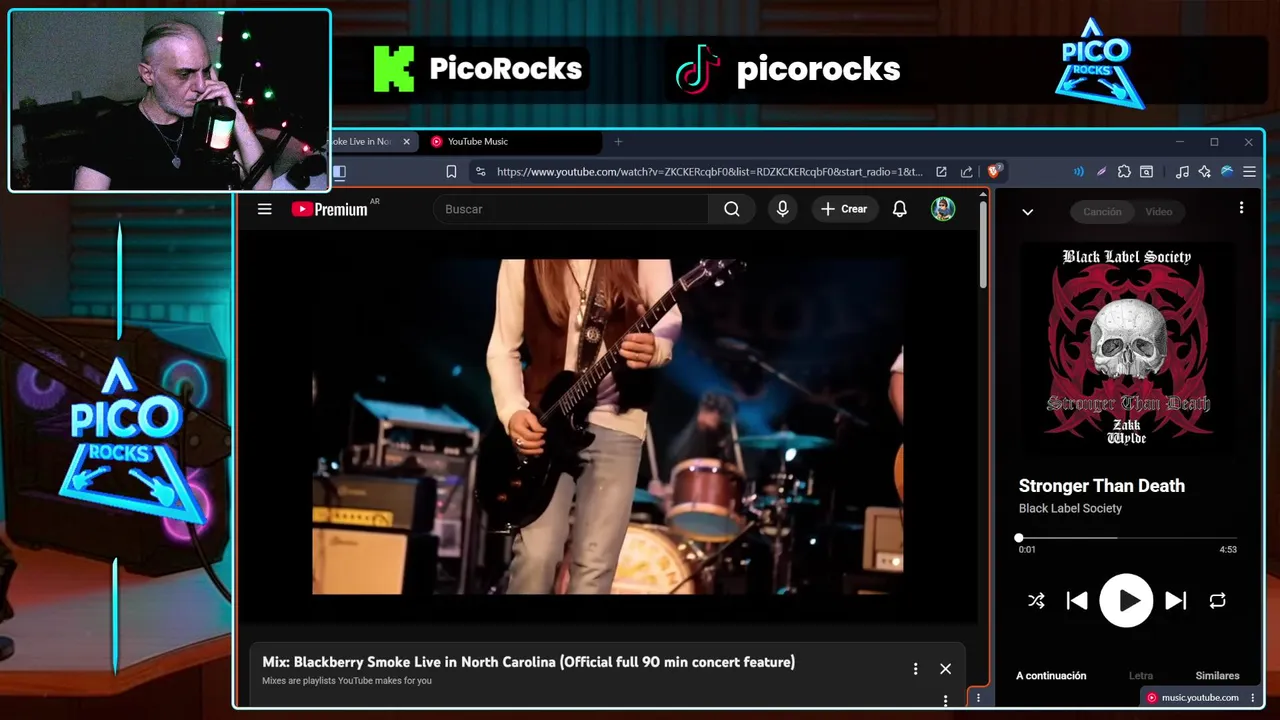Click the blue globe wallet/VPN toolbar icon

[1227, 172]
